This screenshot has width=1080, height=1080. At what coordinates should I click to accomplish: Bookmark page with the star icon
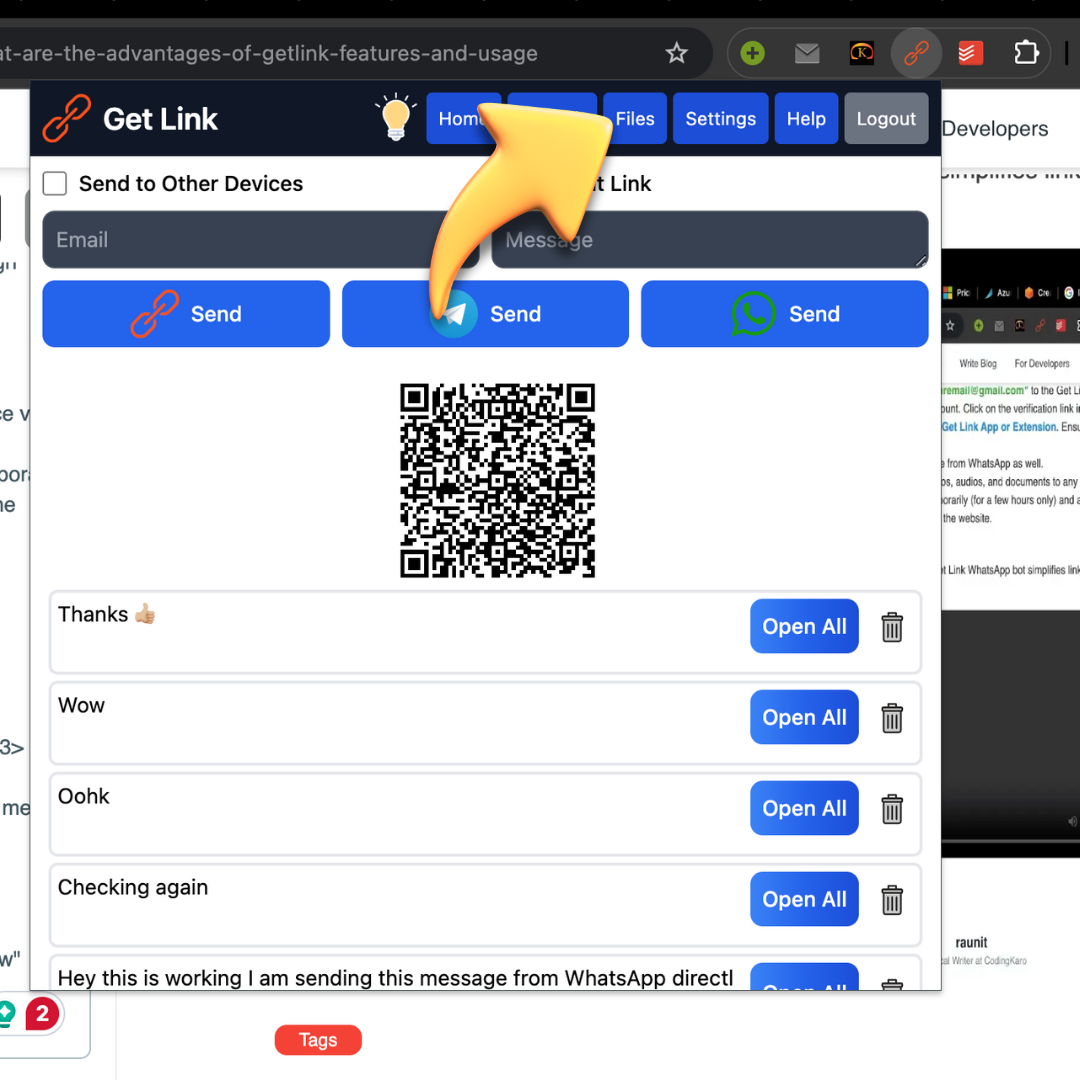[676, 53]
